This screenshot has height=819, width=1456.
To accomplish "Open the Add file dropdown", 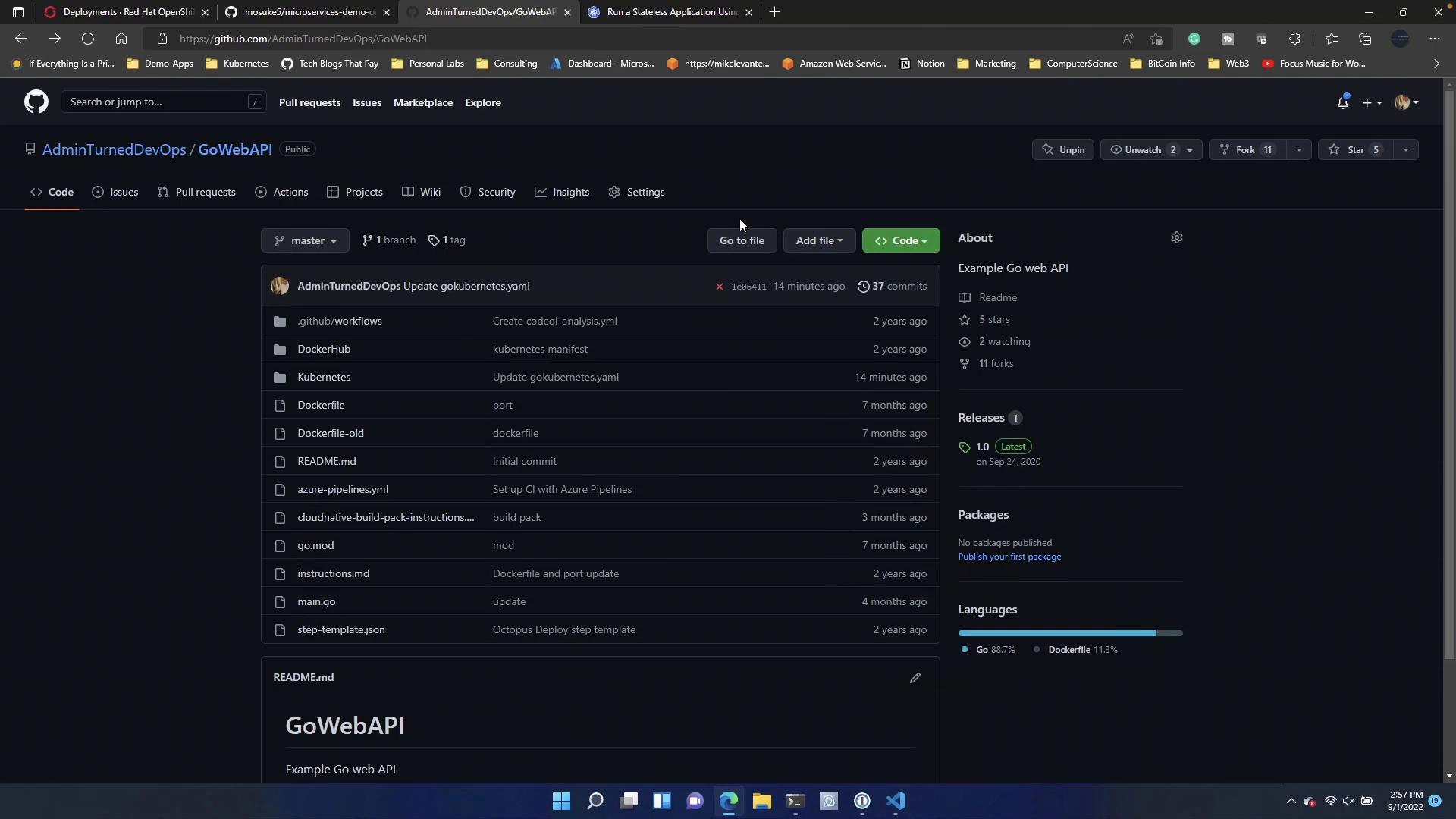I will coord(819,240).
